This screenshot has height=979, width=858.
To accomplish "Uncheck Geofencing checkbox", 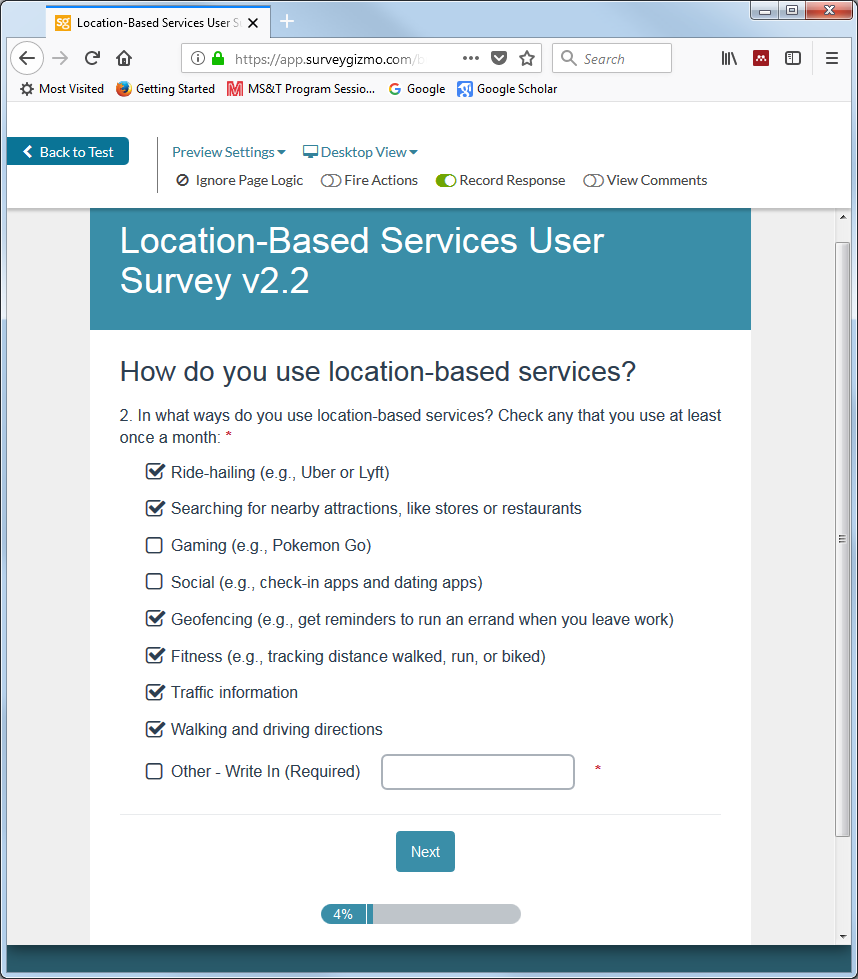I will (154, 618).
